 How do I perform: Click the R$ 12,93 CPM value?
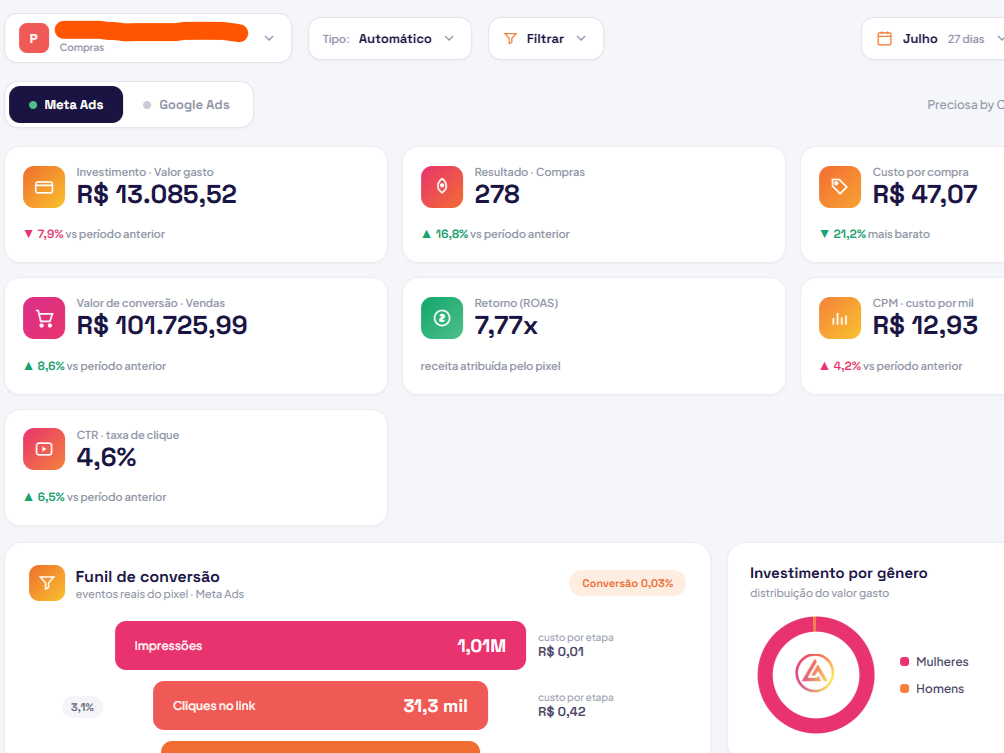pos(925,325)
